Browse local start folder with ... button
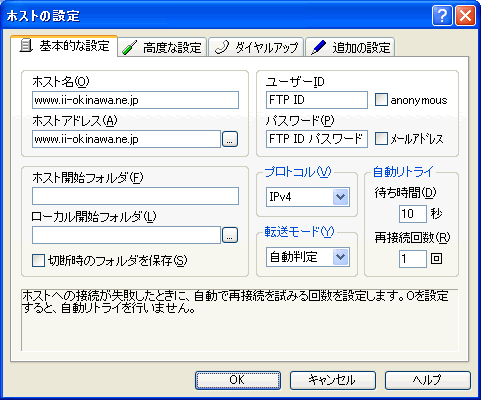 coord(230,235)
